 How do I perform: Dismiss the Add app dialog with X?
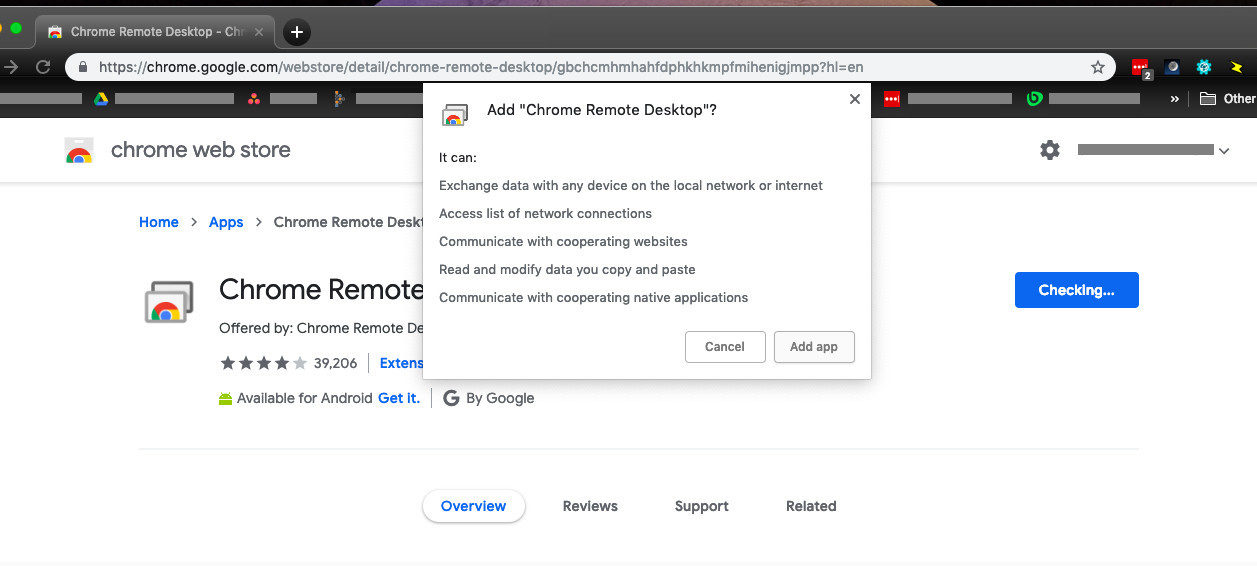[854, 99]
